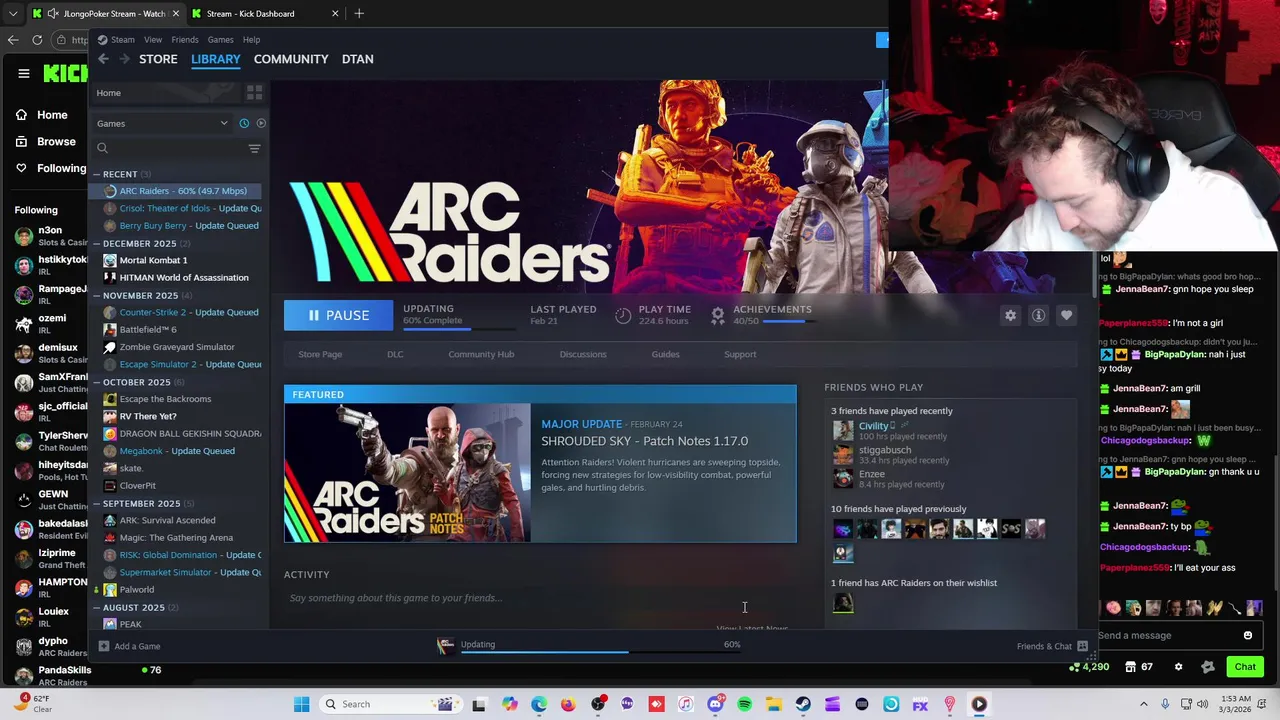Open the Kick hamburger menu icon
The width and height of the screenshot is (1280, 720).
coord(23,73)
